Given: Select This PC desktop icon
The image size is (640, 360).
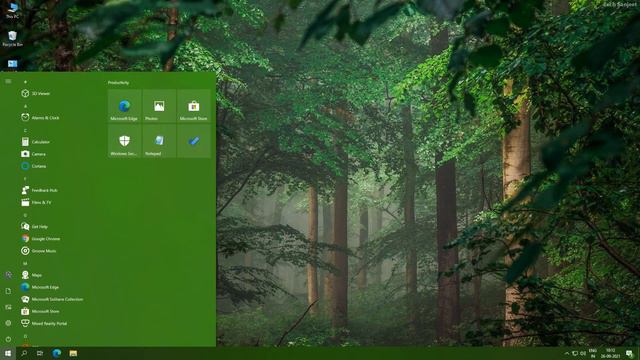Looking at the screenshot, I should point(13,10).
